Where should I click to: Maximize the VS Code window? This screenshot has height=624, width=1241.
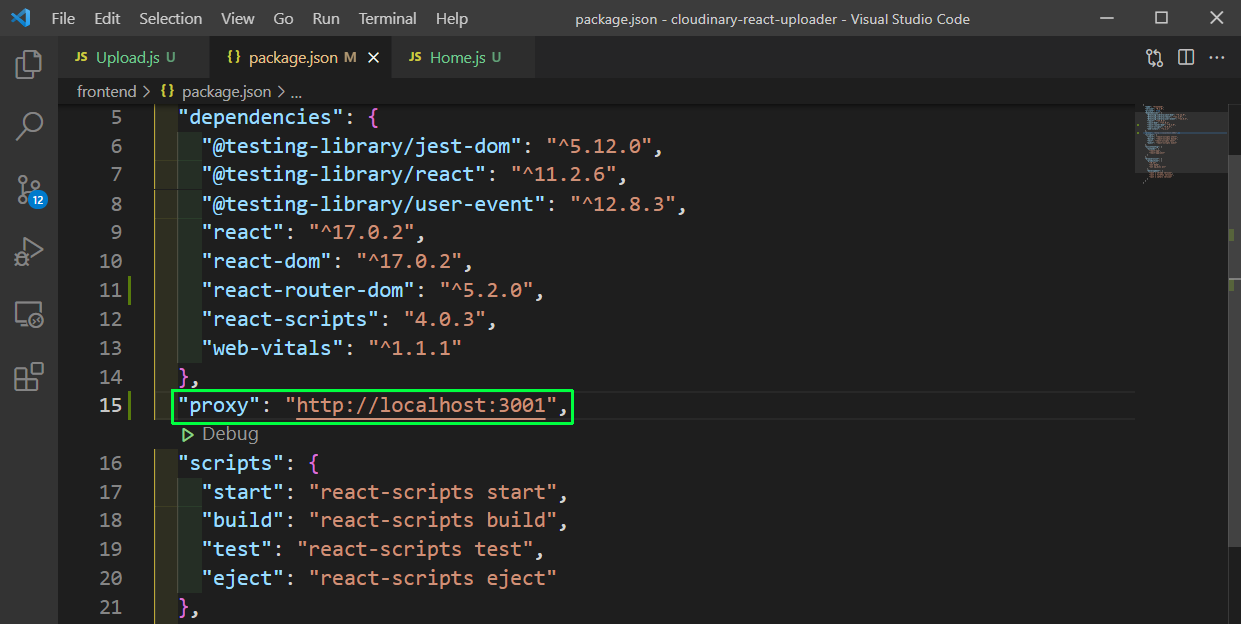(1160, 18)
